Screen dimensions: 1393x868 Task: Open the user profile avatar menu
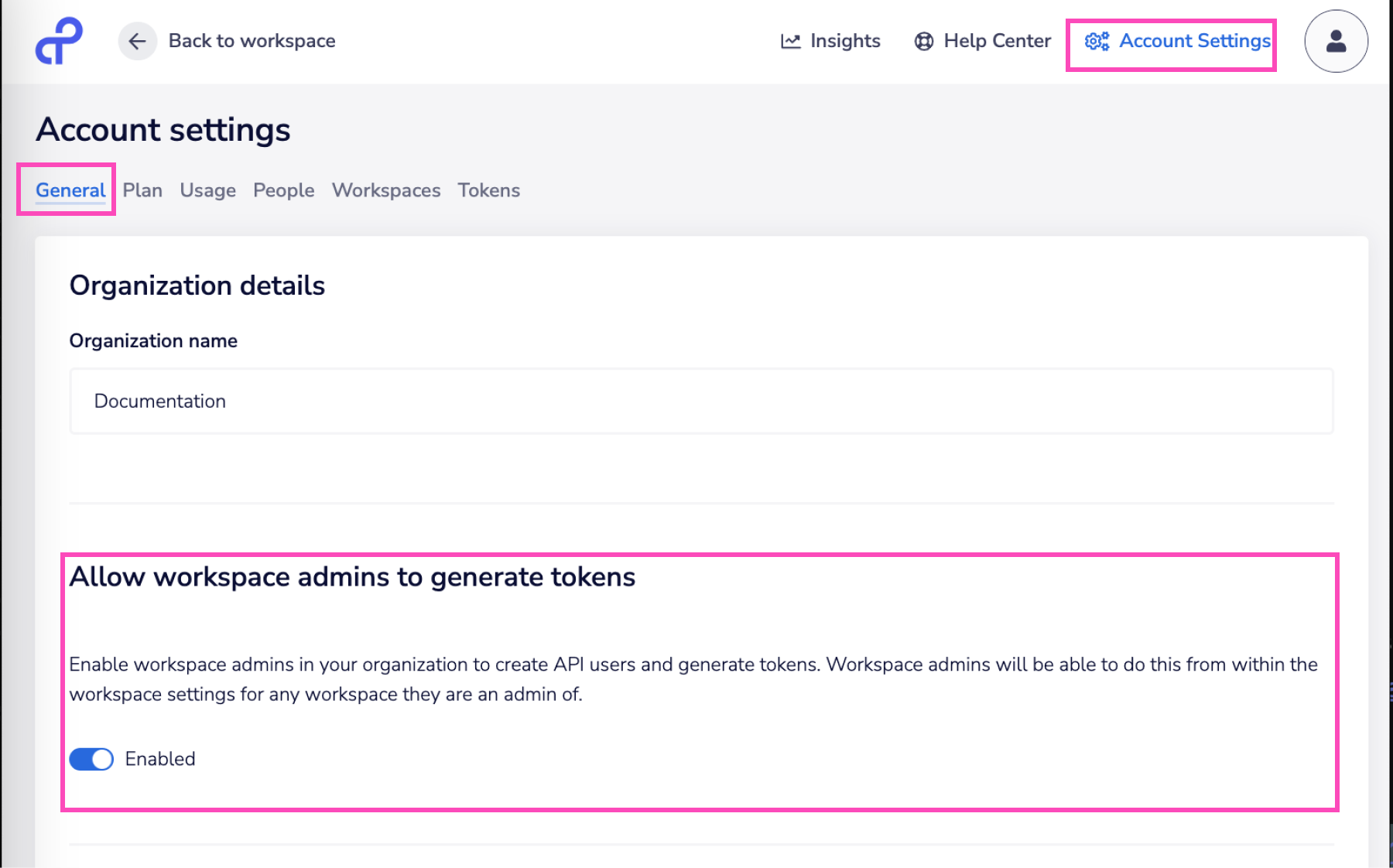point(1336,41)
